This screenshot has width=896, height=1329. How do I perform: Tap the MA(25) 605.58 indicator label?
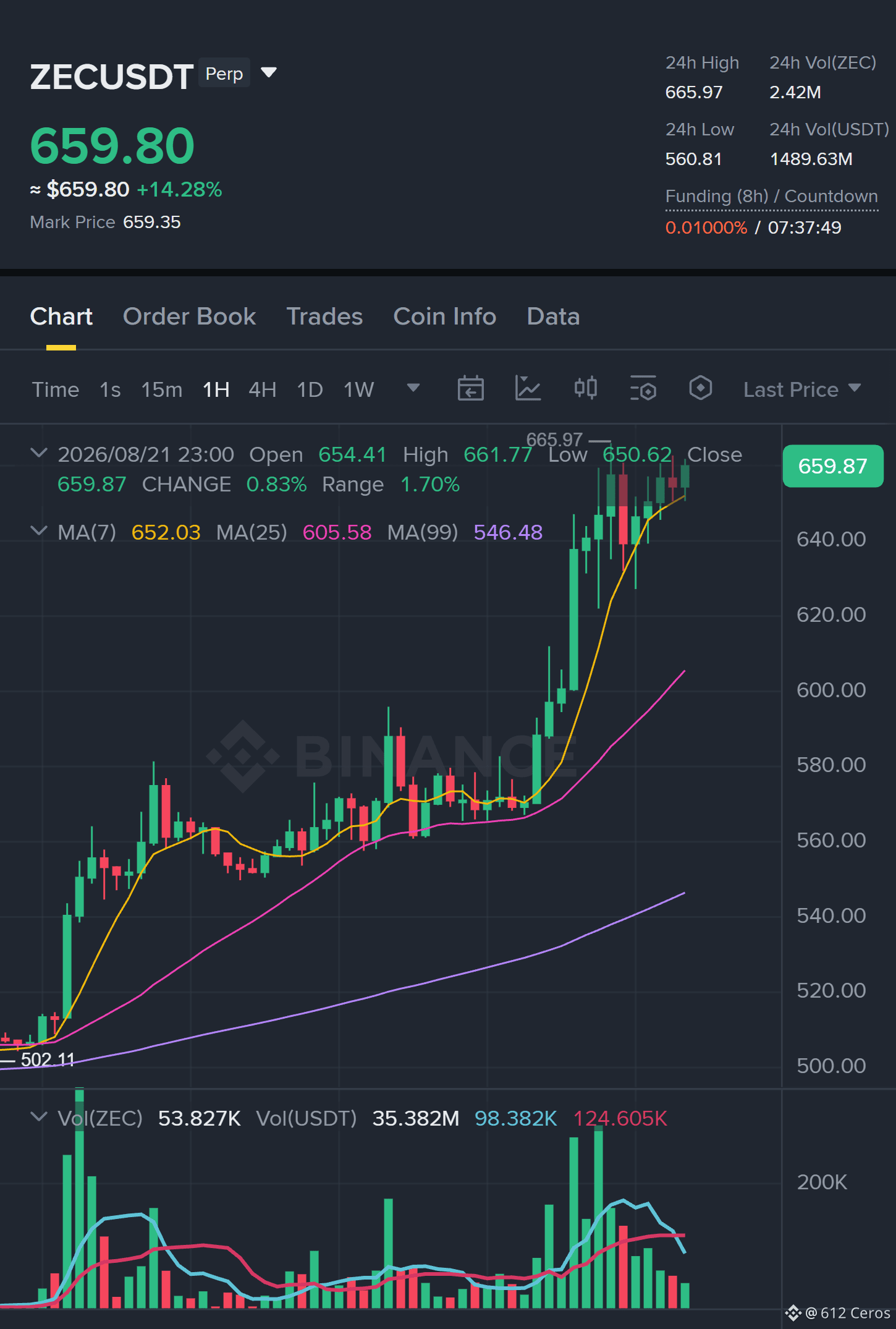tap(294, 532)
